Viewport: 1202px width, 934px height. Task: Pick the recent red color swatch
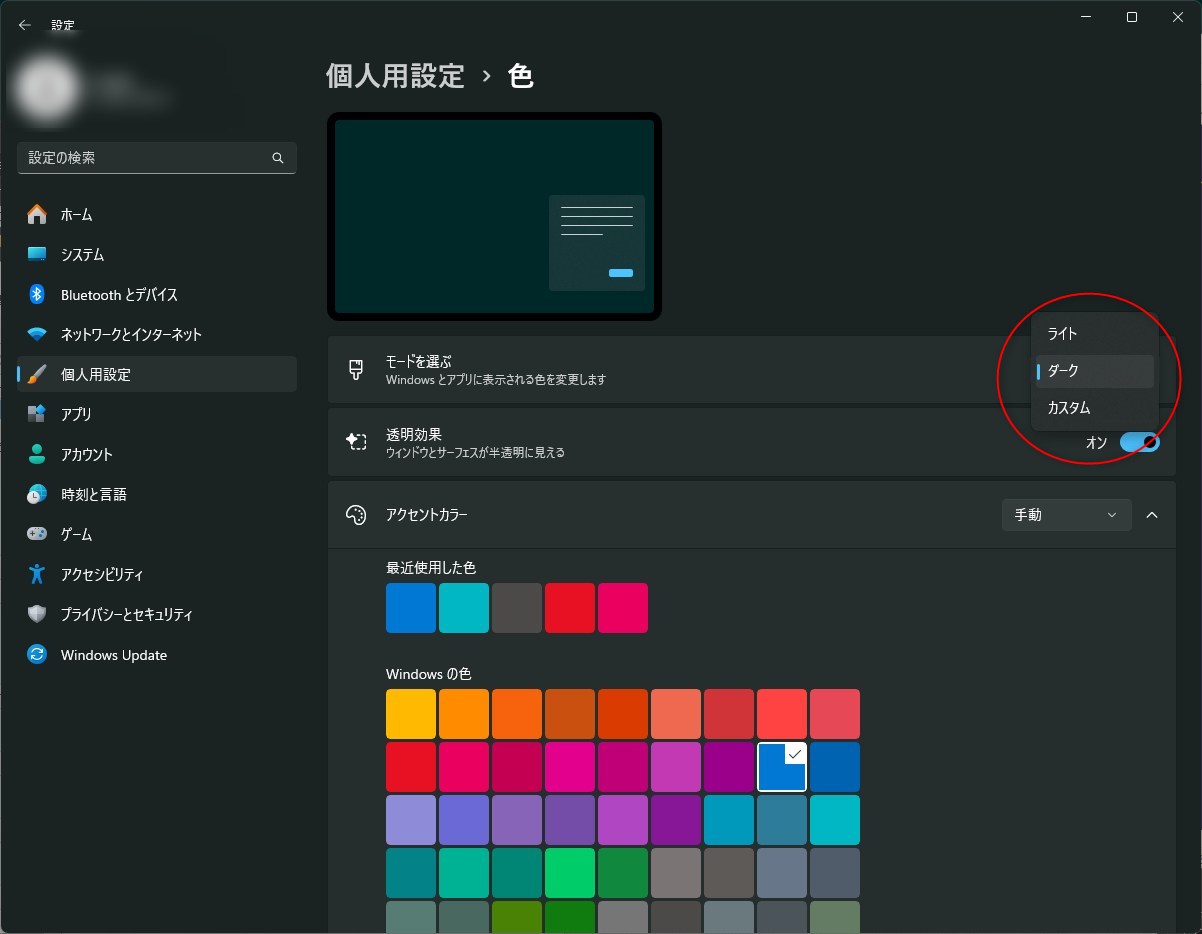[570, 608]
